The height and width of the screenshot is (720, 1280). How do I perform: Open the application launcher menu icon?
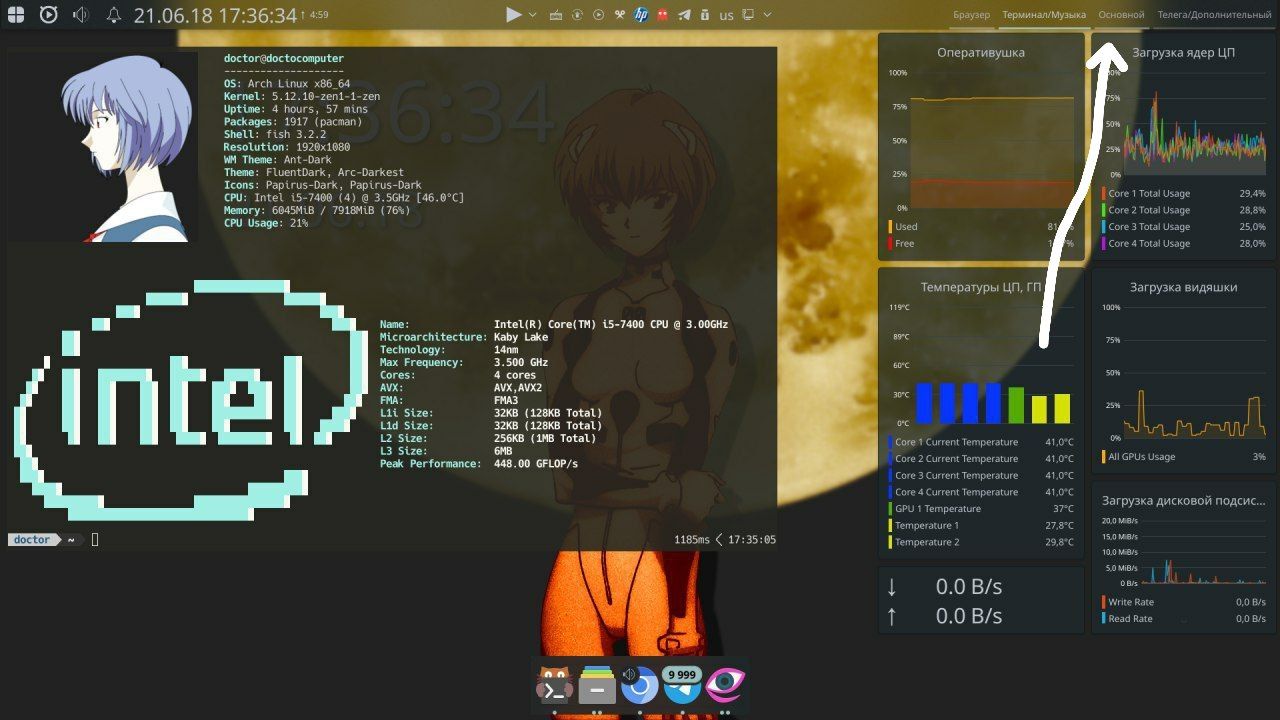[17, 15]
